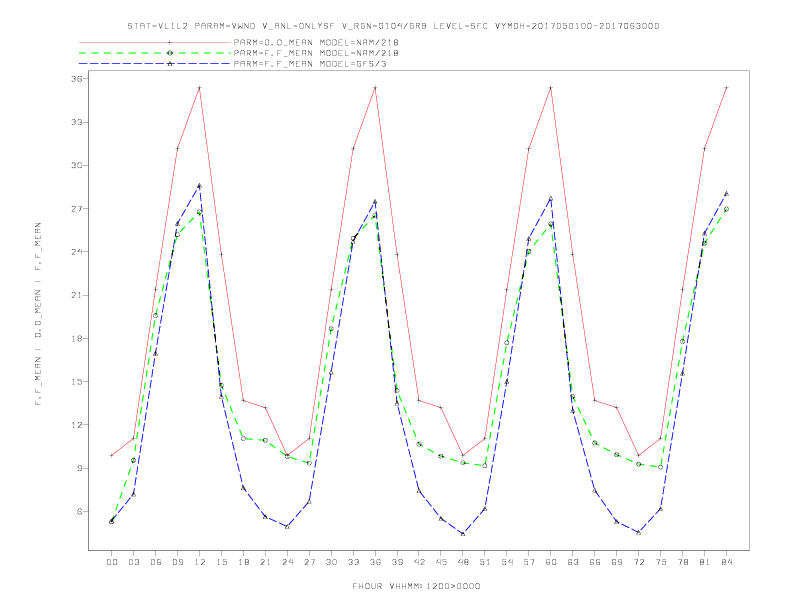Click x-axis forecast hour 21
Viewport: 792px width, 612px height.
pos(265,562)
